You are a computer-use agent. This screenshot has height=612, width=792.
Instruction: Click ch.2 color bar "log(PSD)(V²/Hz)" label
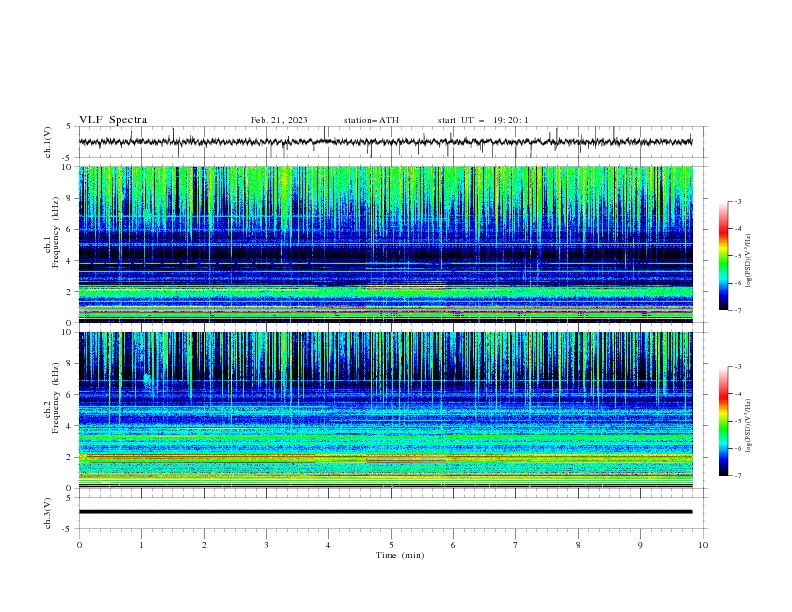pos(749,425)
